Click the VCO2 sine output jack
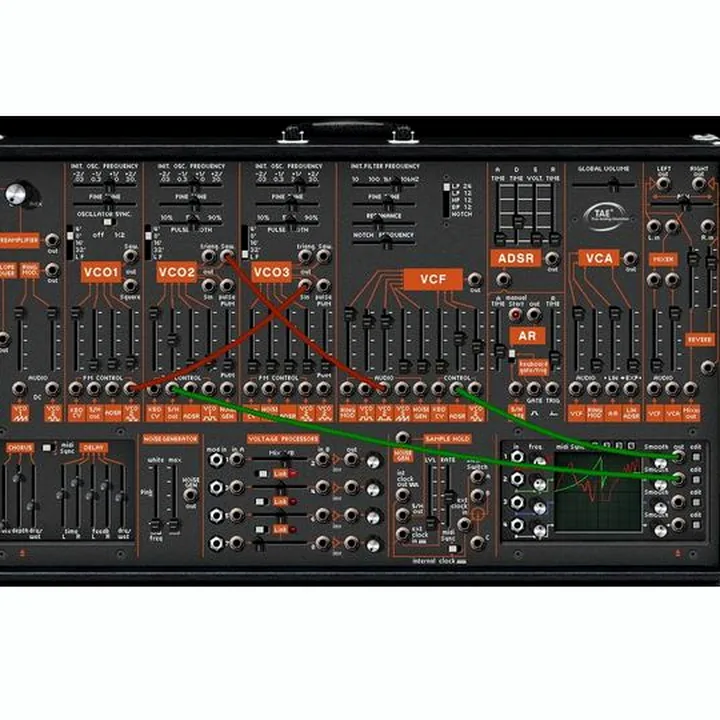720x720 pixels. click(209, 285)
